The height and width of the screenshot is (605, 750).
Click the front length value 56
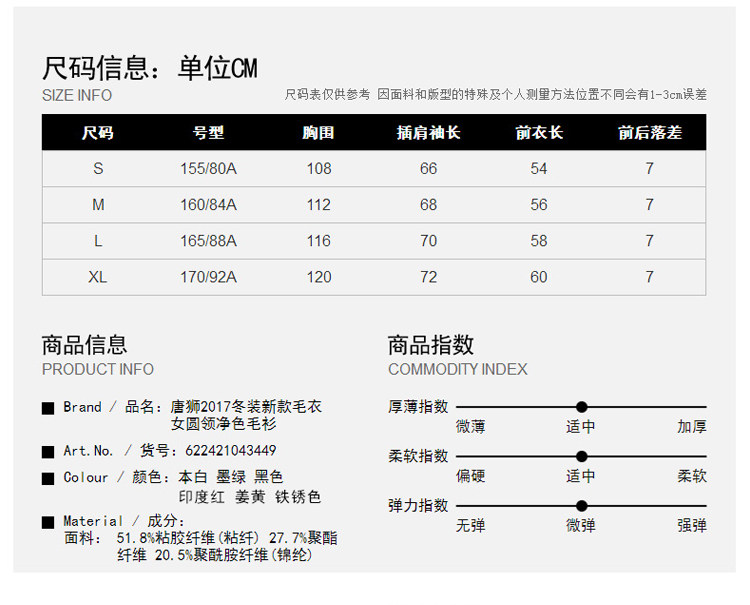[x=539, y=205]
